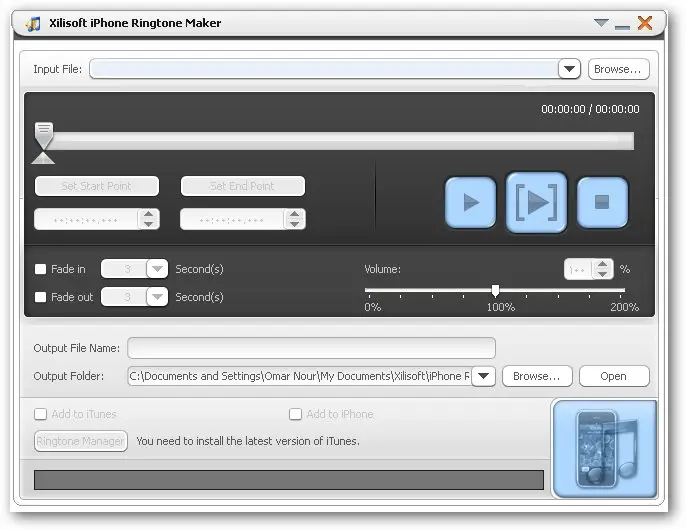
Task: Click the volume slider thumb at 100%
Action: [x=495, y=291]
